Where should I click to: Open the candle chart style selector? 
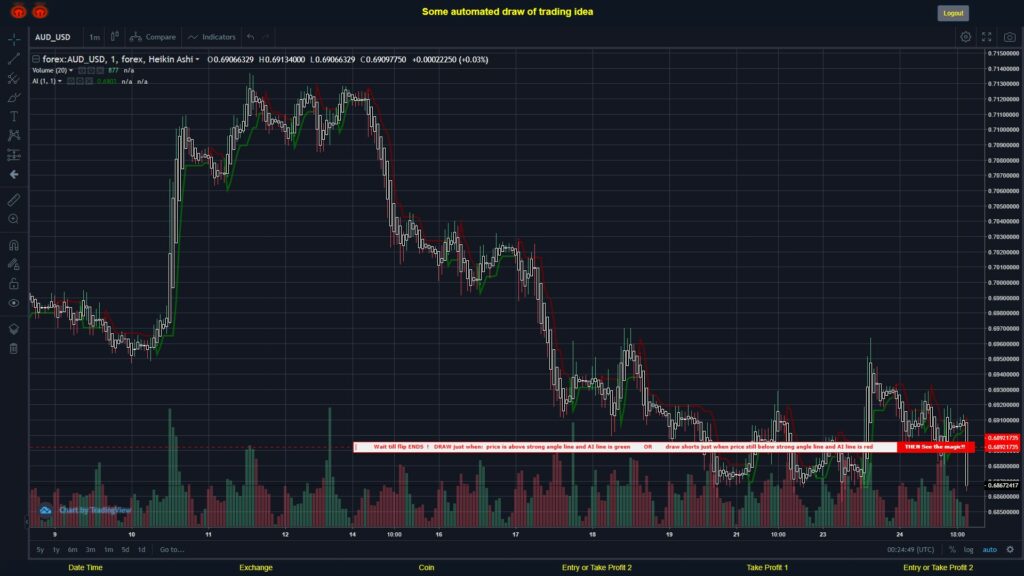115,37
